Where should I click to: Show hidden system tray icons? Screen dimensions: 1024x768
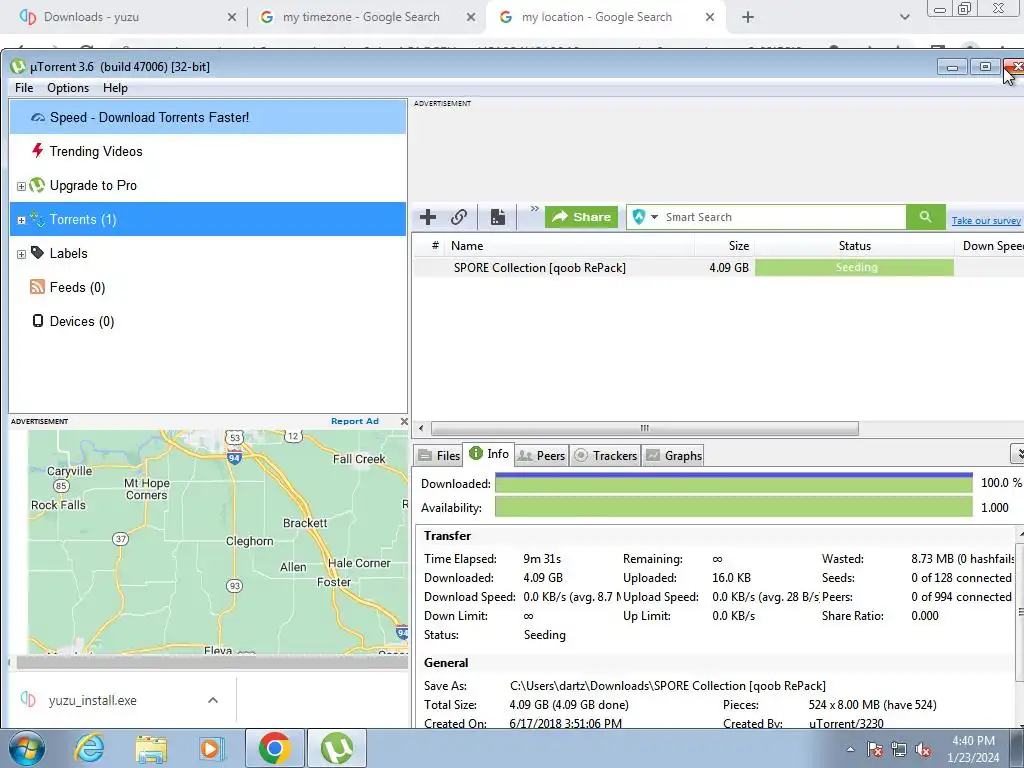click(x=850, y=750)
